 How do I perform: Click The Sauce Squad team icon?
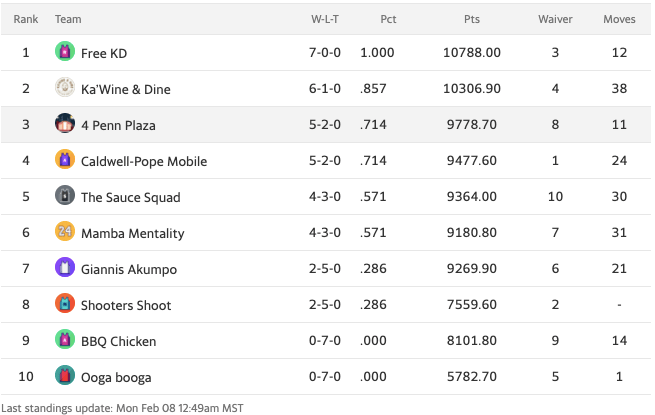[x=65, y=196]
